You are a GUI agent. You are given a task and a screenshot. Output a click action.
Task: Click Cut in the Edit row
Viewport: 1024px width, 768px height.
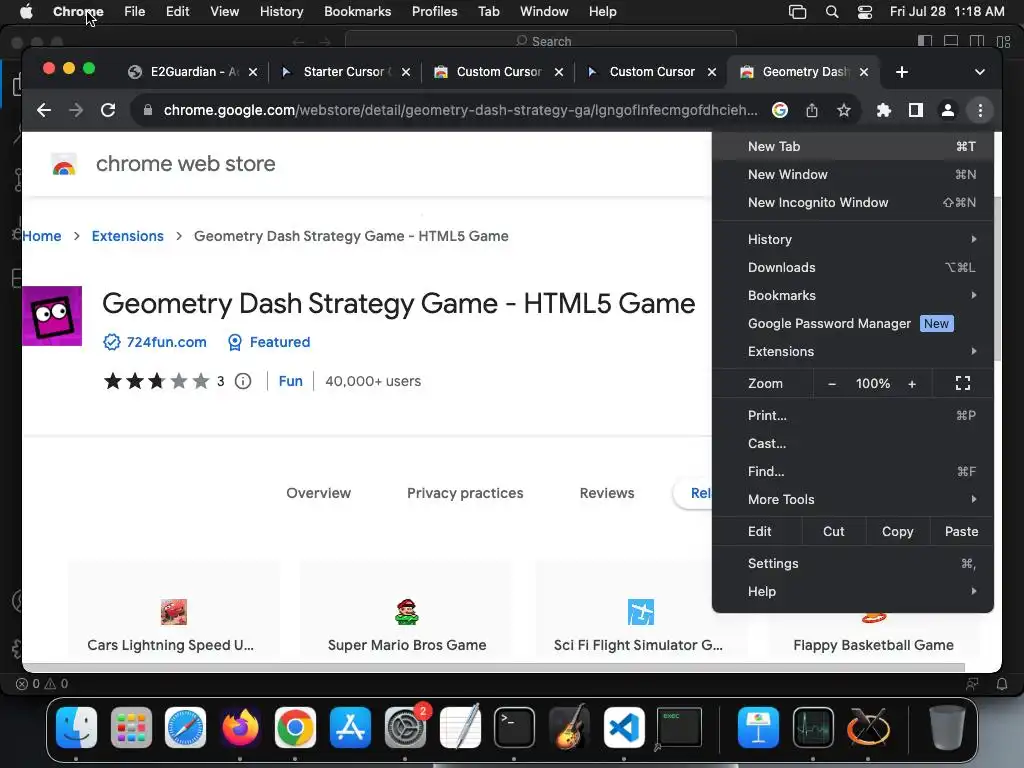pyautogui.click(x=833, y=532)
